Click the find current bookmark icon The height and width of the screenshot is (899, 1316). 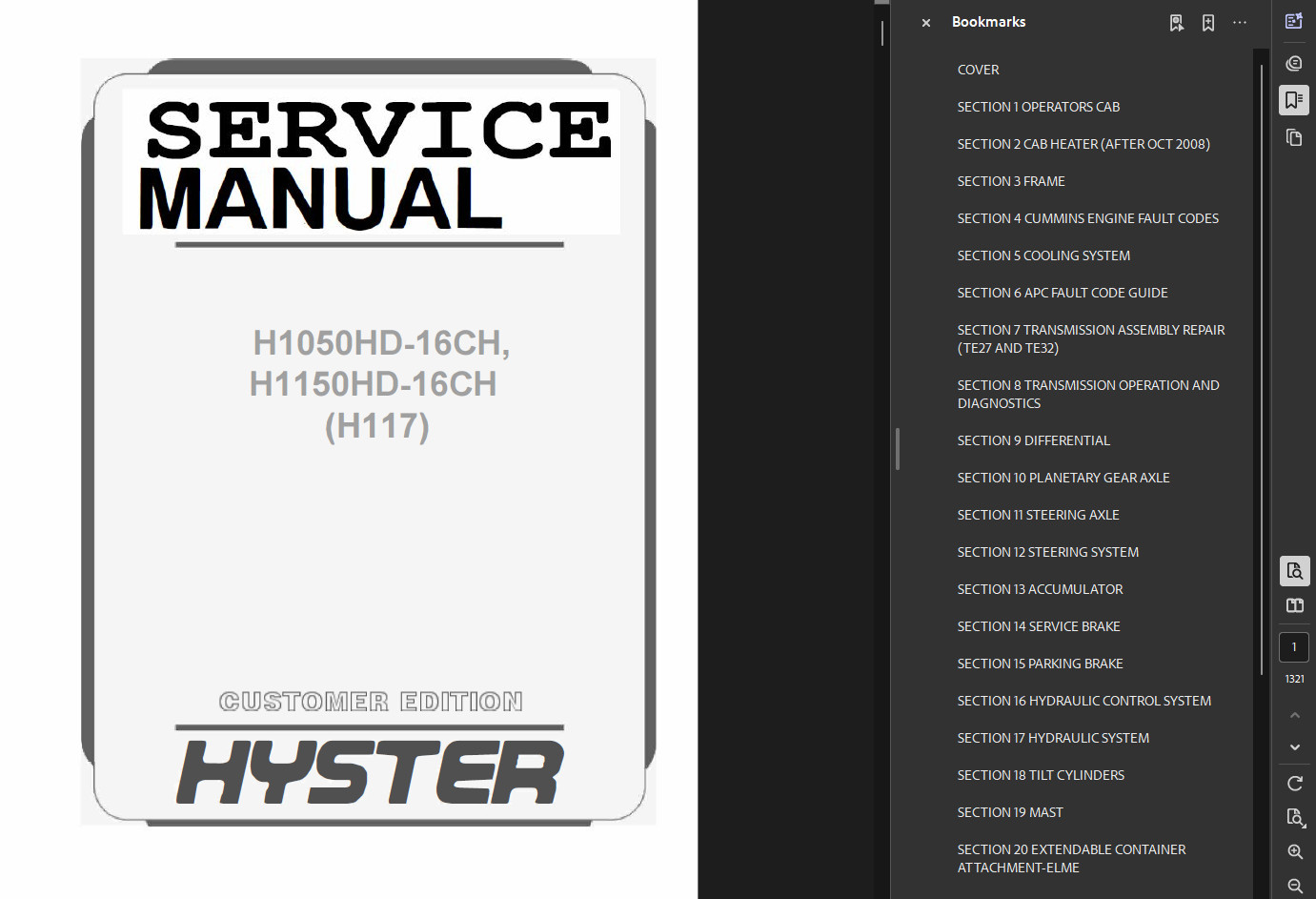tap(1177, 23)
